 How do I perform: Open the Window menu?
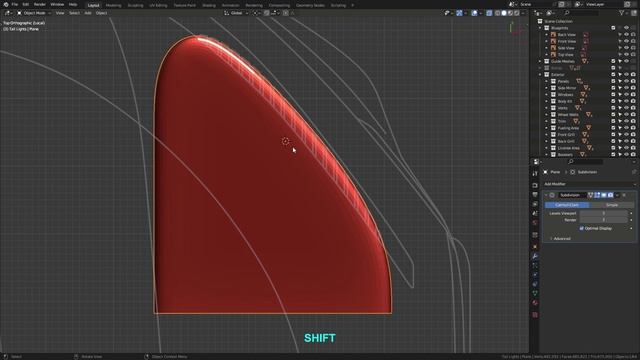point(57,4)
